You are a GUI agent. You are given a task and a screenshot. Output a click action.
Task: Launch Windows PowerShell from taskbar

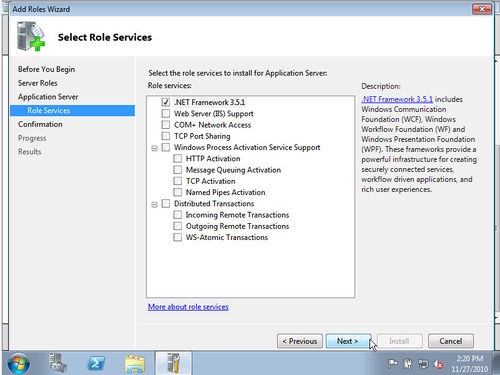pos(96,363)
